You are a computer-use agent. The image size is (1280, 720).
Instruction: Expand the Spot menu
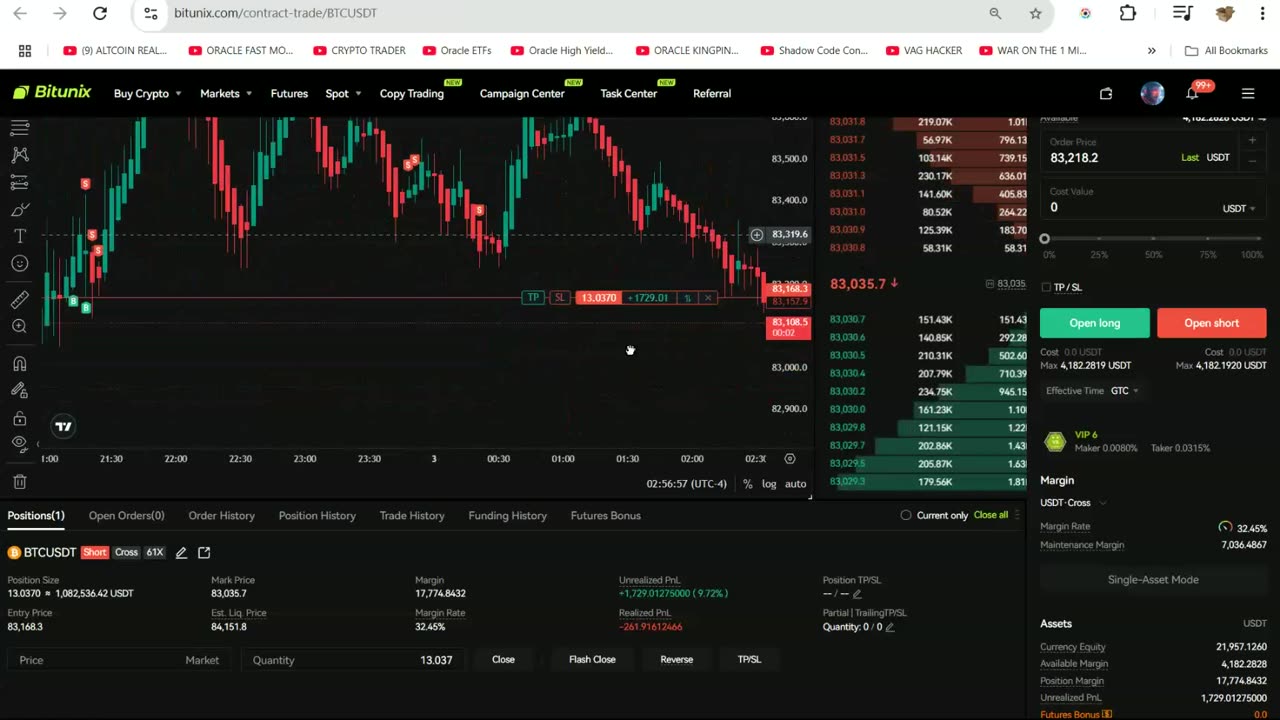click(343, 93)
